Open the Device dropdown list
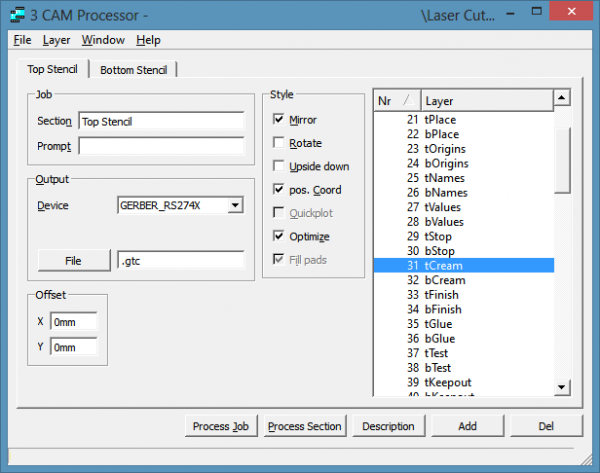This screenshot has width=600, height=473. tap(235, 205)
